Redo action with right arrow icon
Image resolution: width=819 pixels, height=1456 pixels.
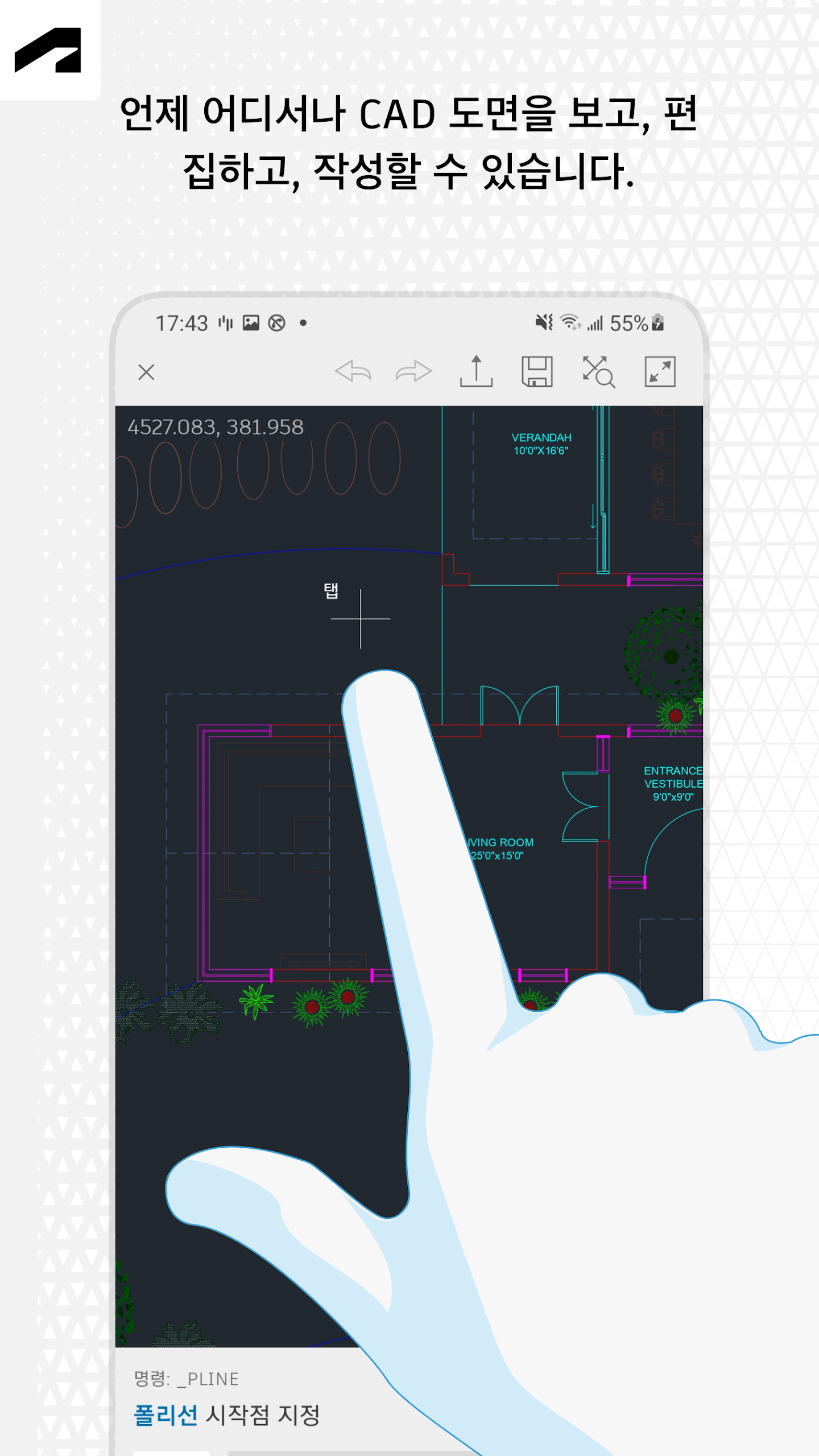coord(413,371)
